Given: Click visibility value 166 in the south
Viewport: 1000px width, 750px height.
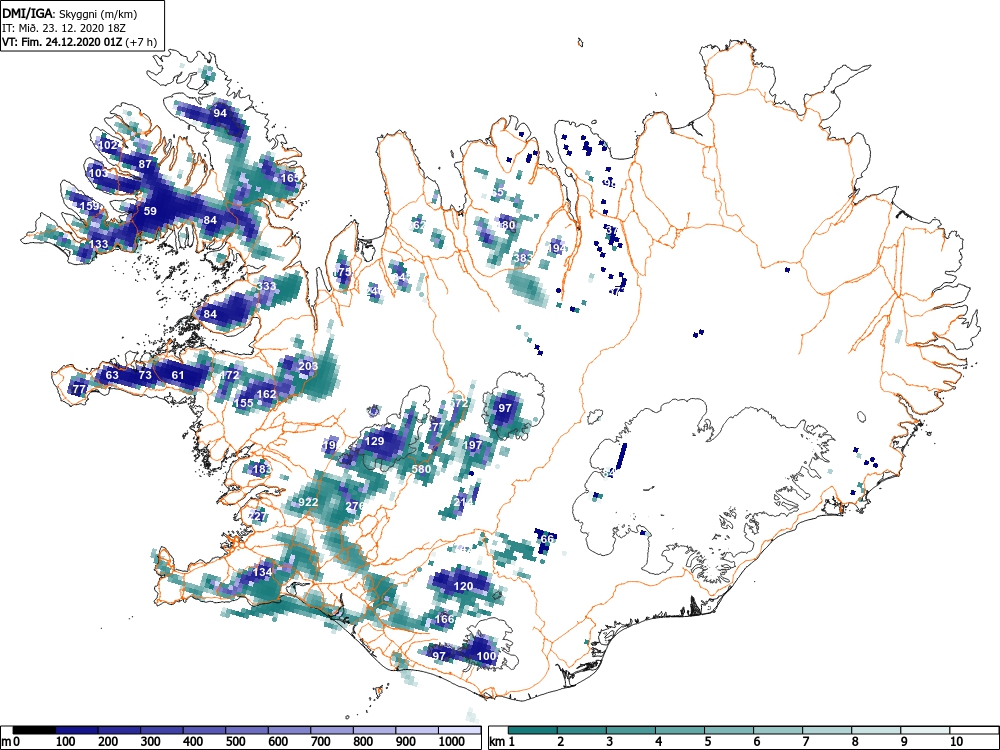Looking at the screenshot, I should (x=445, y=619).
